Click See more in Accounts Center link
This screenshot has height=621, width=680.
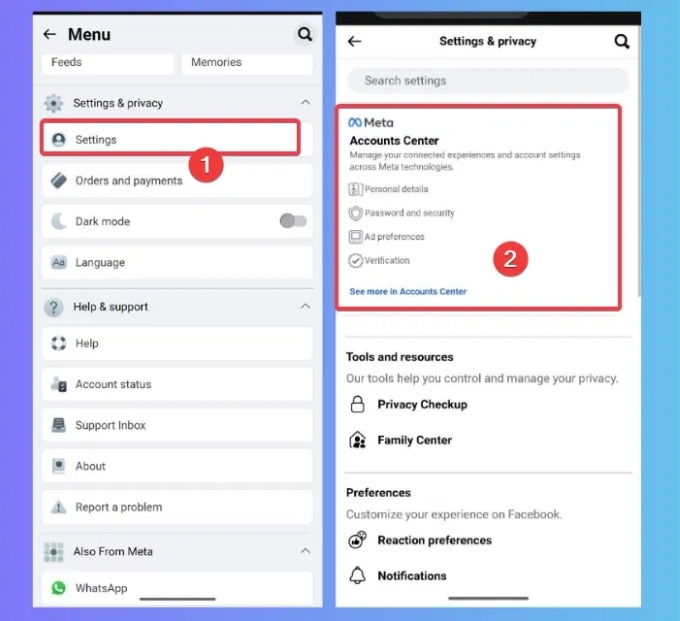(408, 291)
